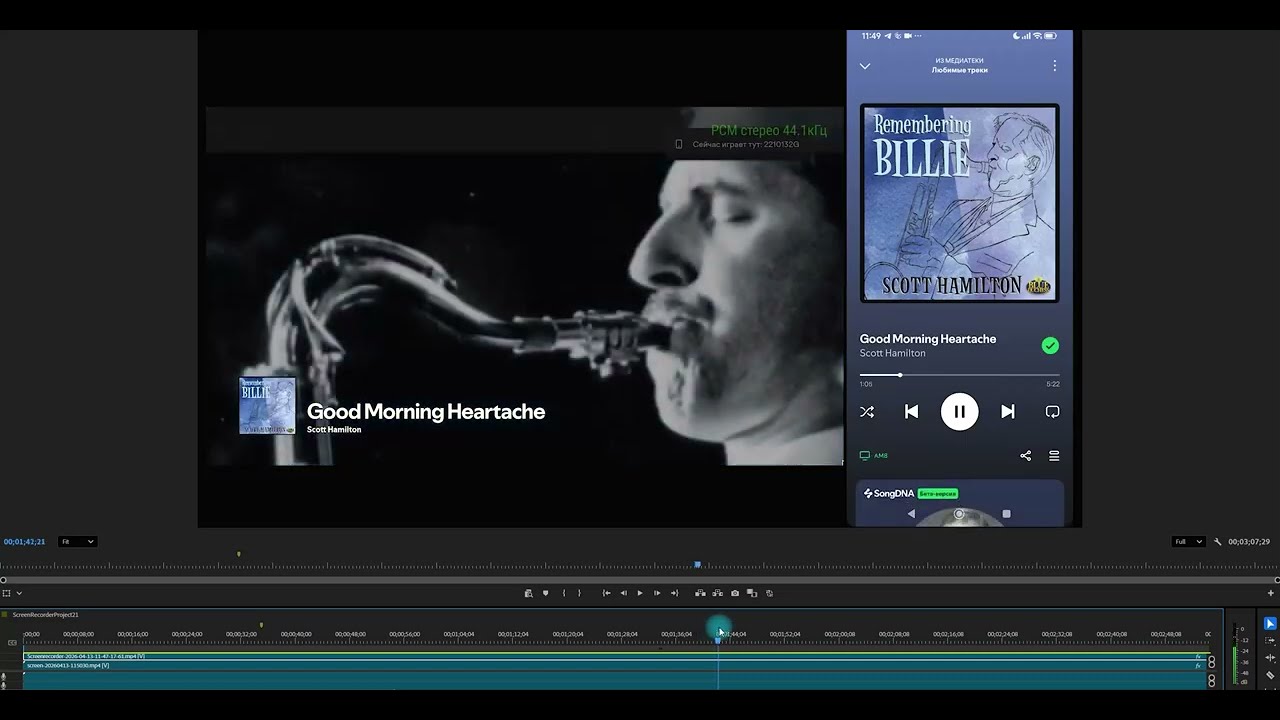The height and width of the screenshot is (720, 1280).
Task: Click the Go to In point icon
Action: [x=606, y=593]
